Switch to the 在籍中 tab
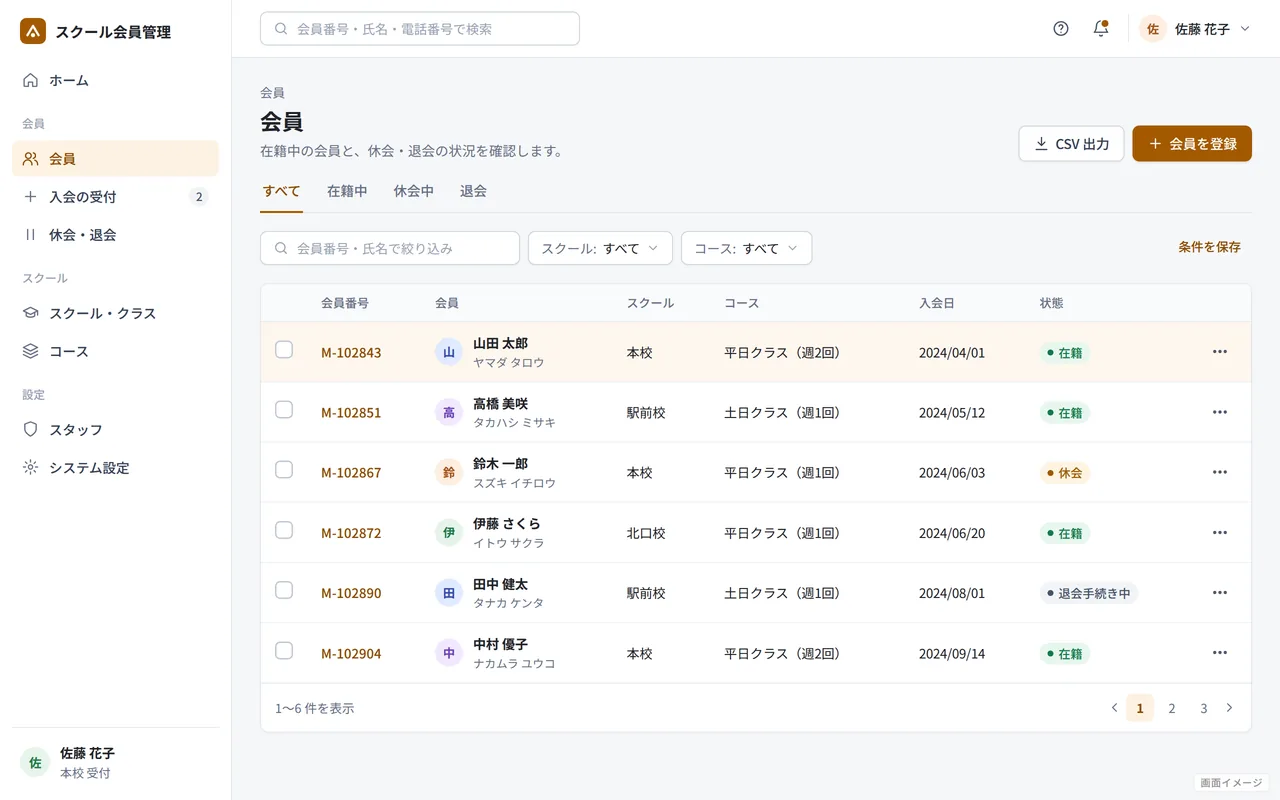 tap(347, 191)
